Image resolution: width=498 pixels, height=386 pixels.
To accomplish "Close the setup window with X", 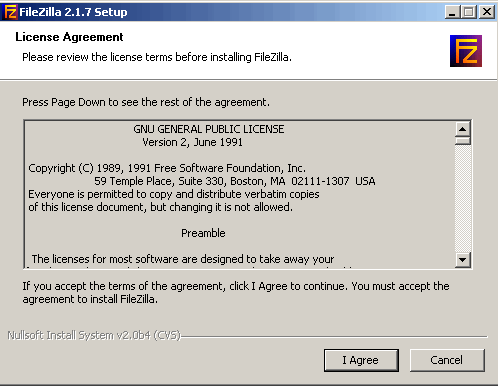I will point(487,12).
